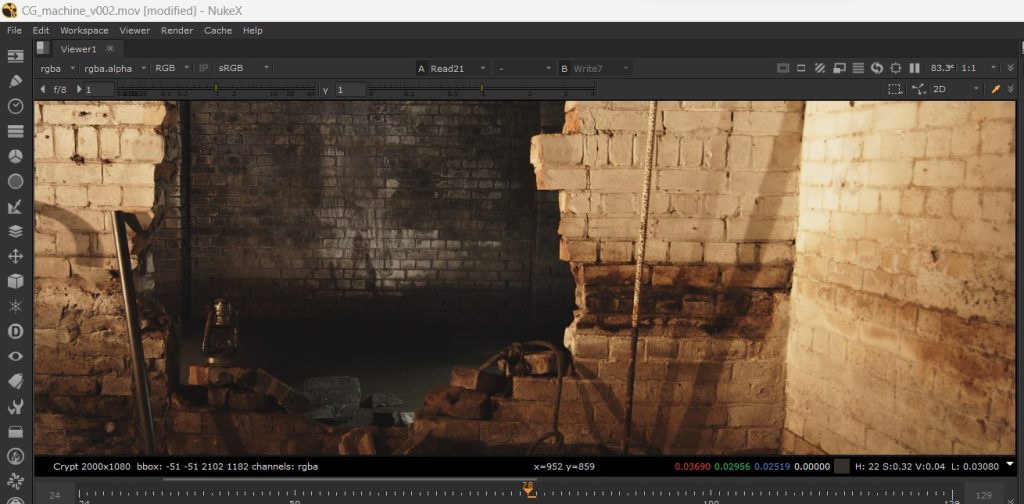The width and height of the screenshot is (1024, 504).
Task: Open the wipe mode '-' dropdown
Action: pos(524,68)
